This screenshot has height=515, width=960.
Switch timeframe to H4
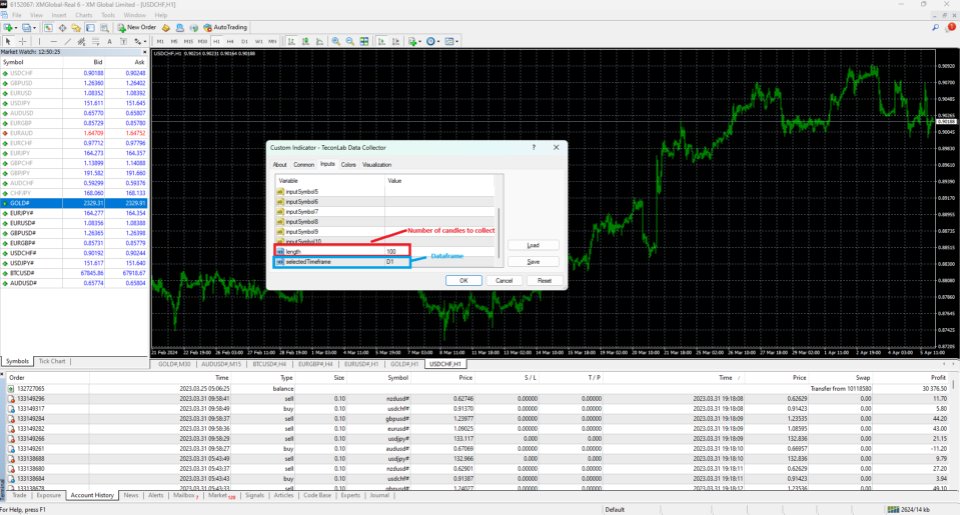coord(230,42)
